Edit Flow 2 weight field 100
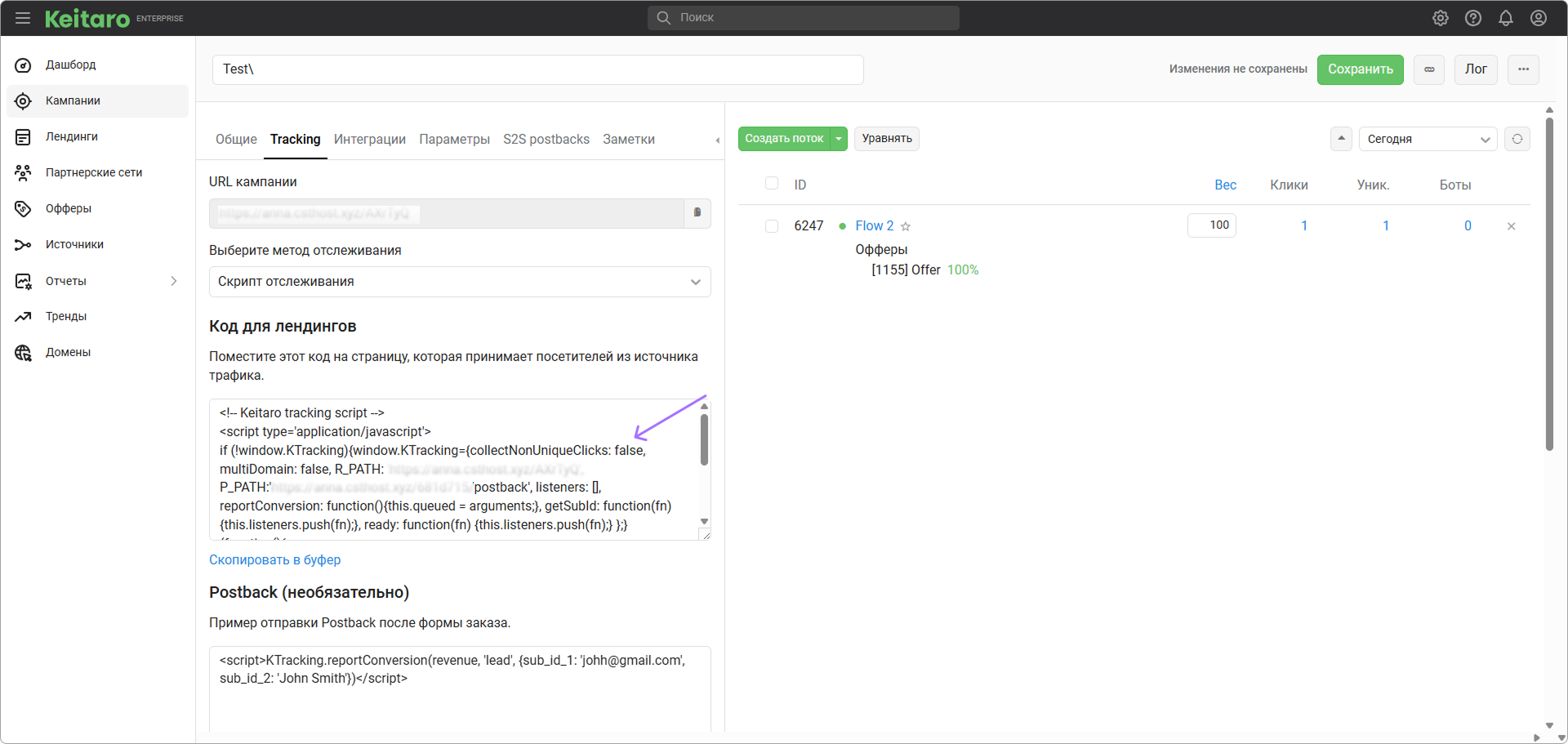The height and width of the screenshot is (744, 1568). pyautogui.click(x=1211, y=225)
